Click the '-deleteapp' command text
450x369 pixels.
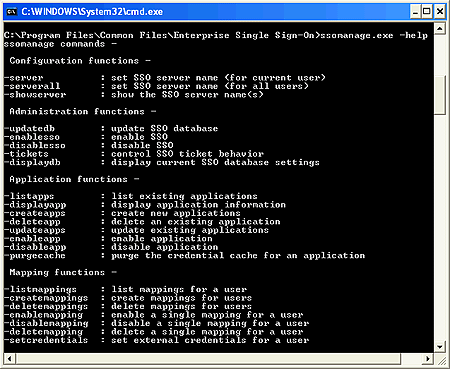tap(32, 222)
